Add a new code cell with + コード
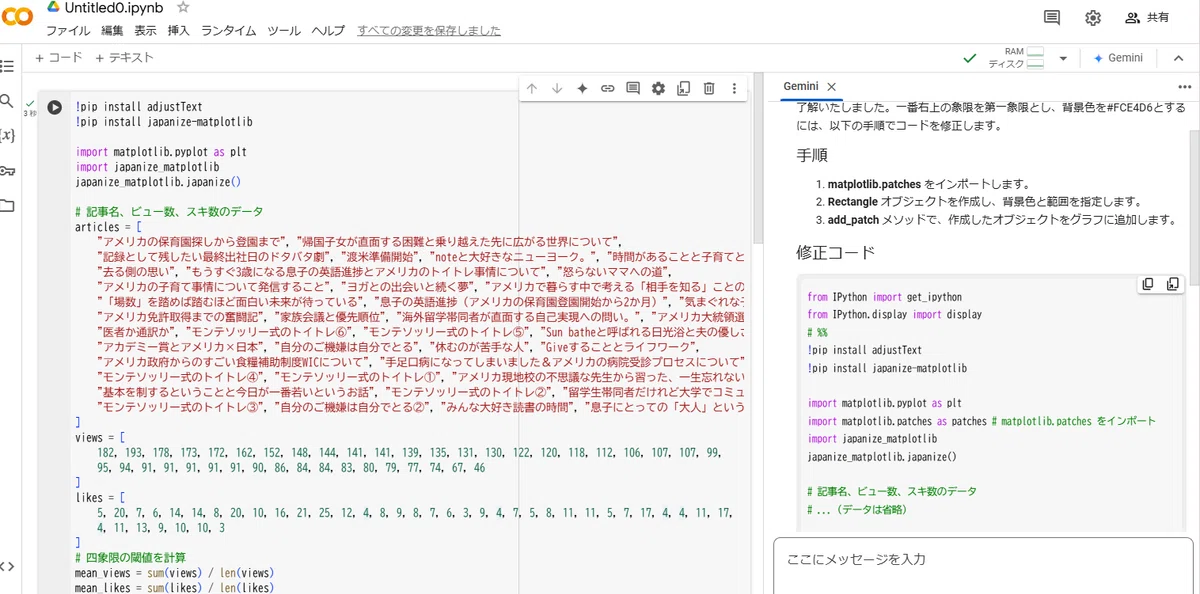1200x594 pixels. coord(59,58)
